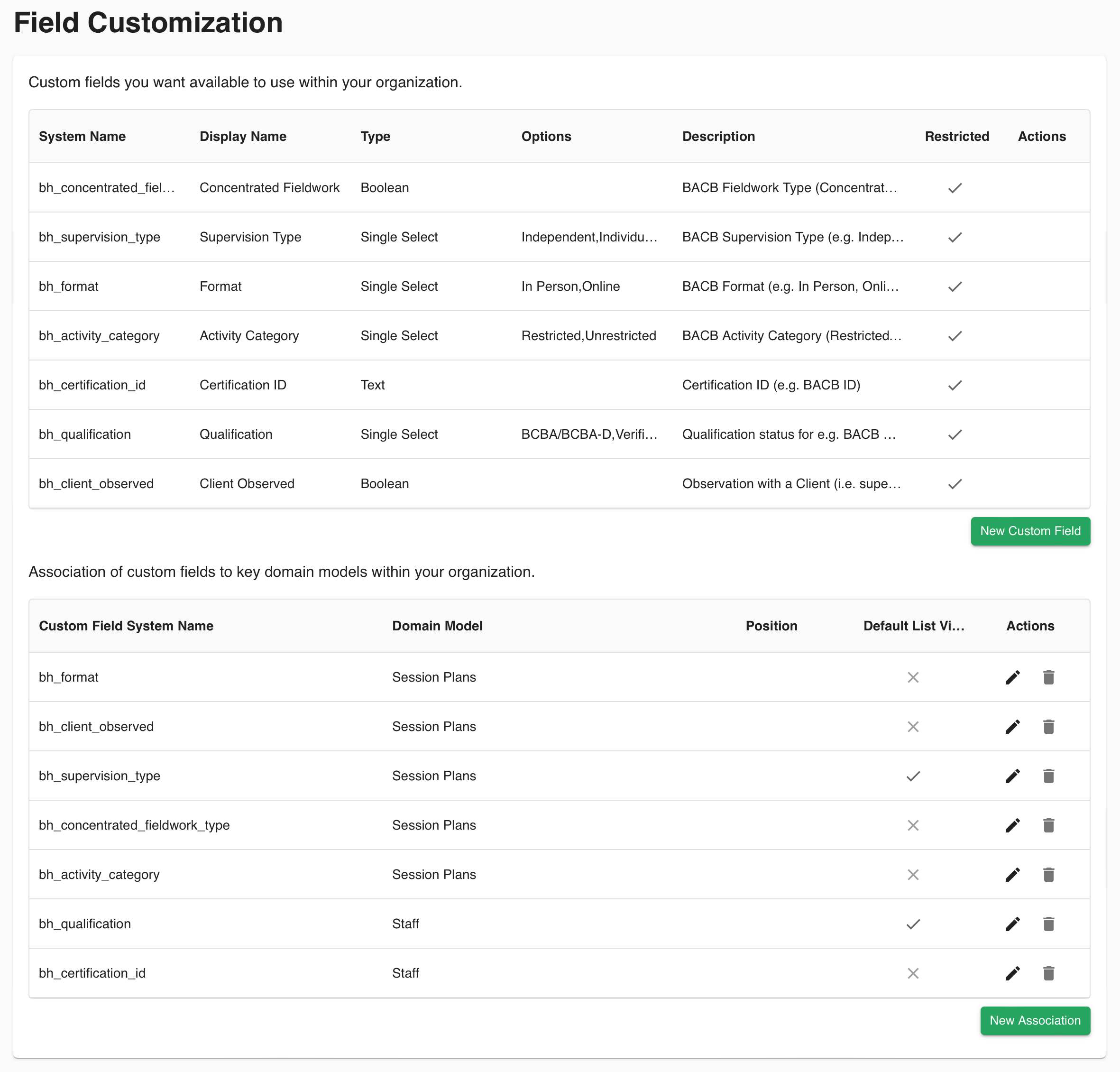Click default list view X for bh_format

913,677
